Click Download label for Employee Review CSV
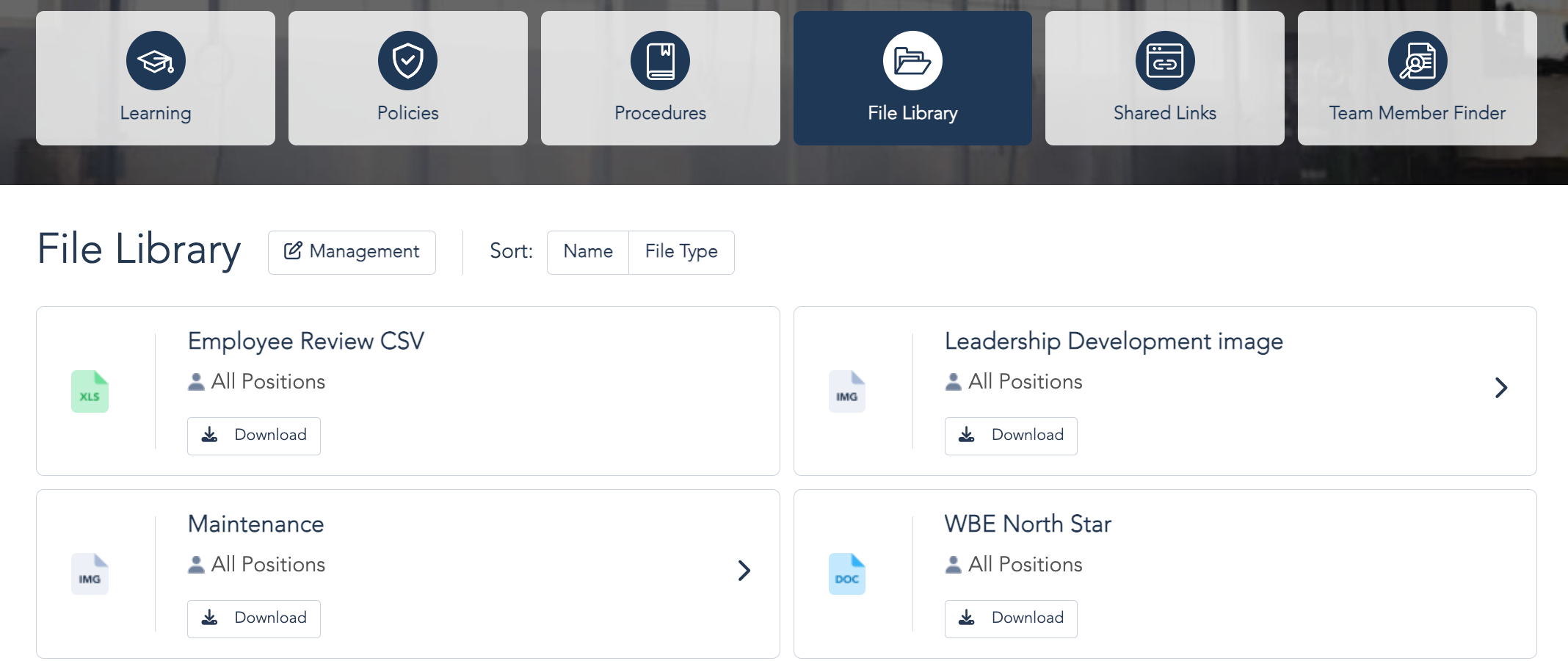This screenshot has height=661, width=1568. pos(270,435)
